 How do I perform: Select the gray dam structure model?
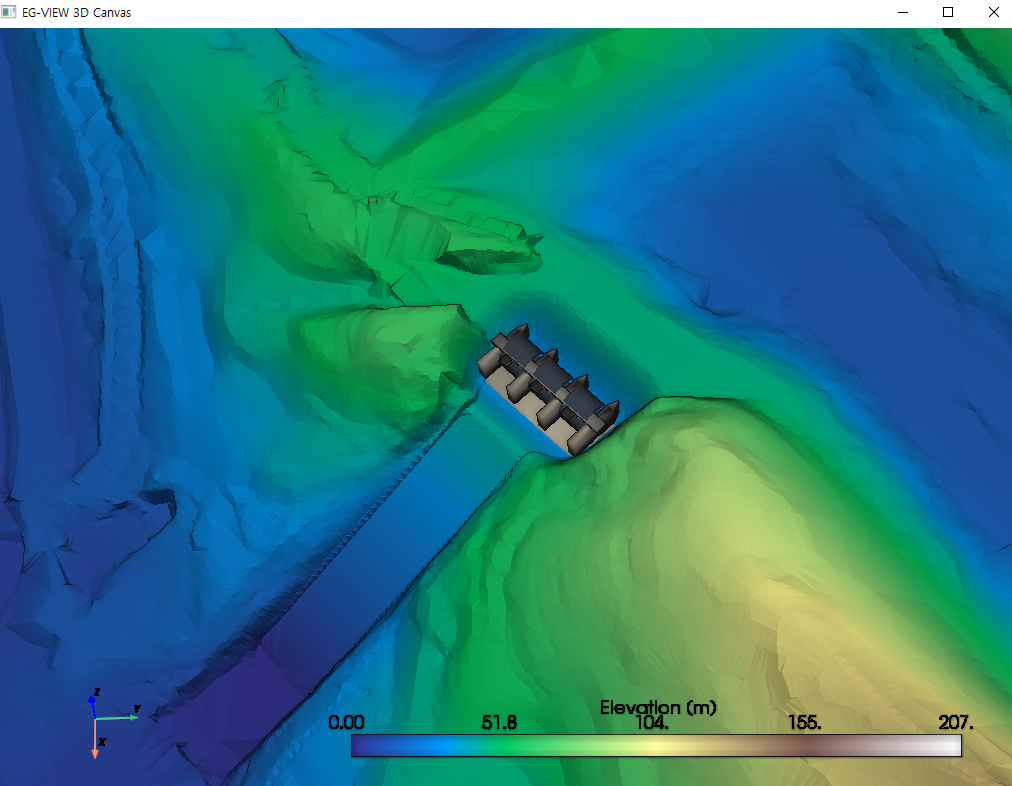[548, 389]
